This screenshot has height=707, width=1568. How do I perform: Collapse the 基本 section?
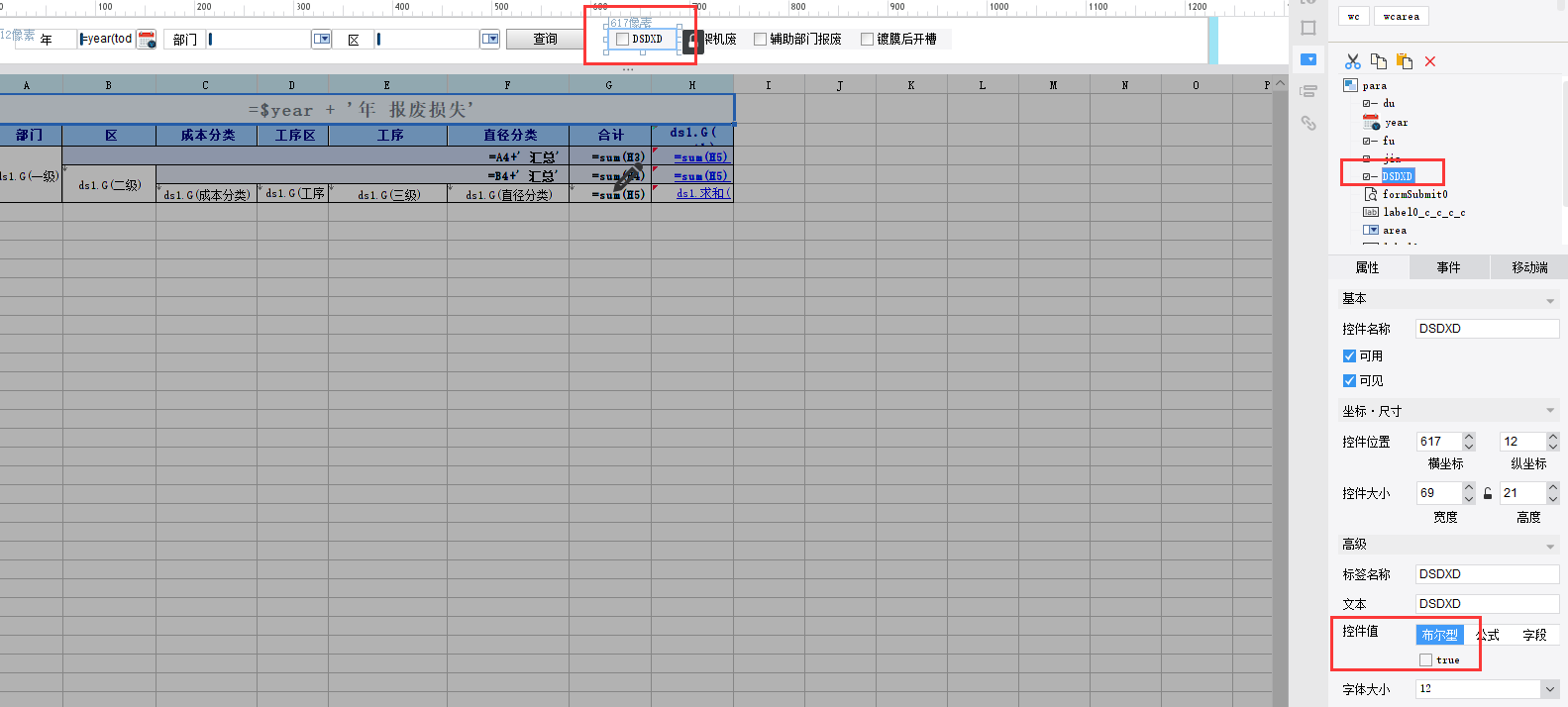(x=1550, y=300)
